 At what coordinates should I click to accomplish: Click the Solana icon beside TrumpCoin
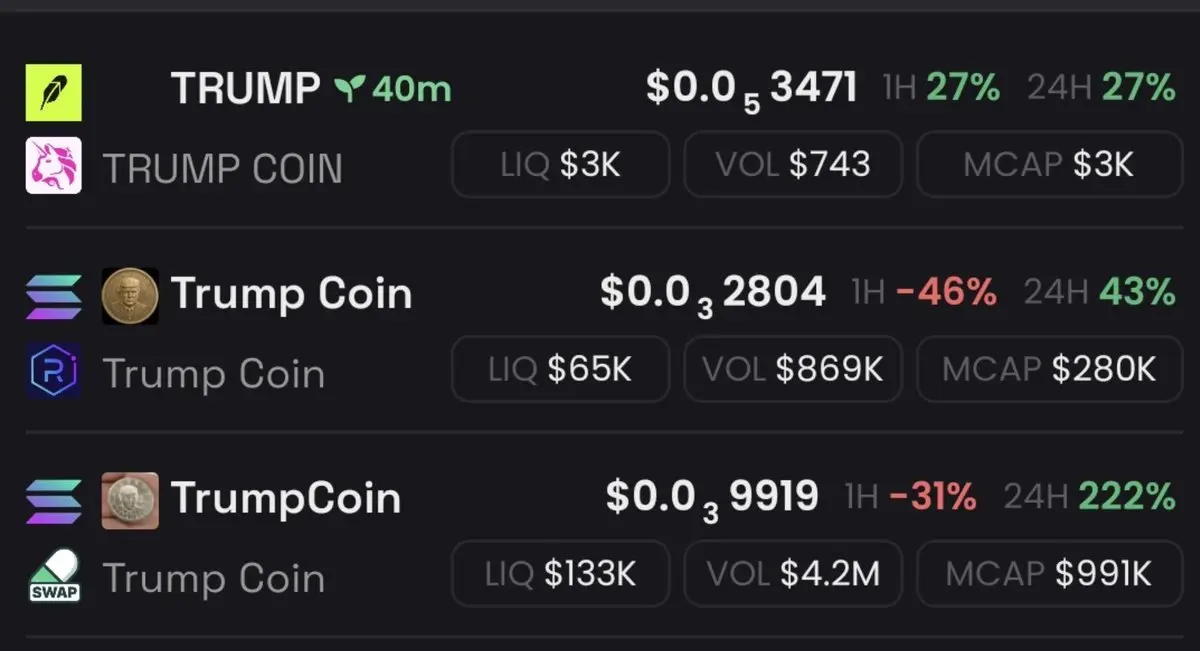(53, 501)
